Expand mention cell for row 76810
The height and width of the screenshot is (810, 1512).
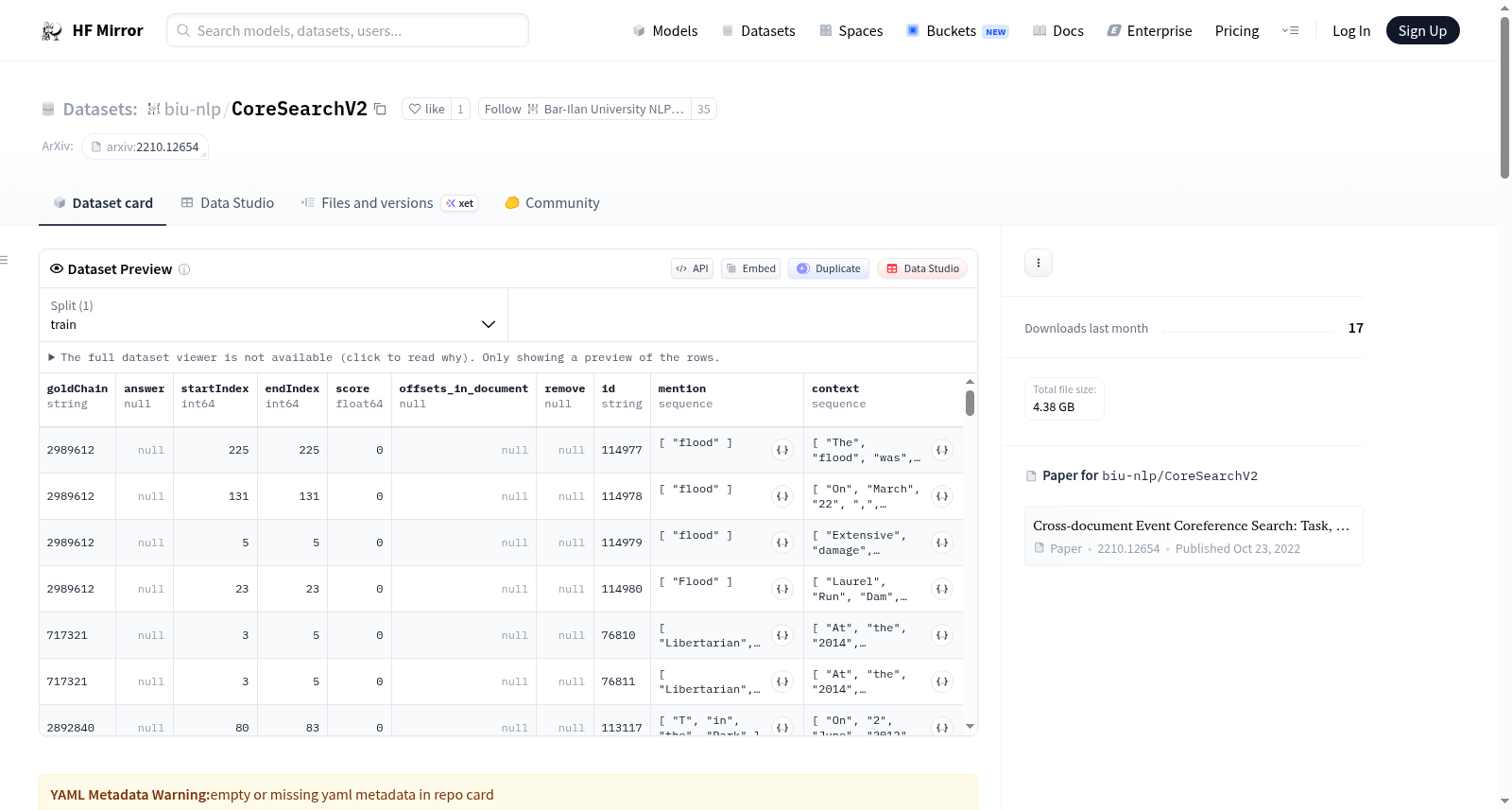pyautogui.click(x=782, y=635)
